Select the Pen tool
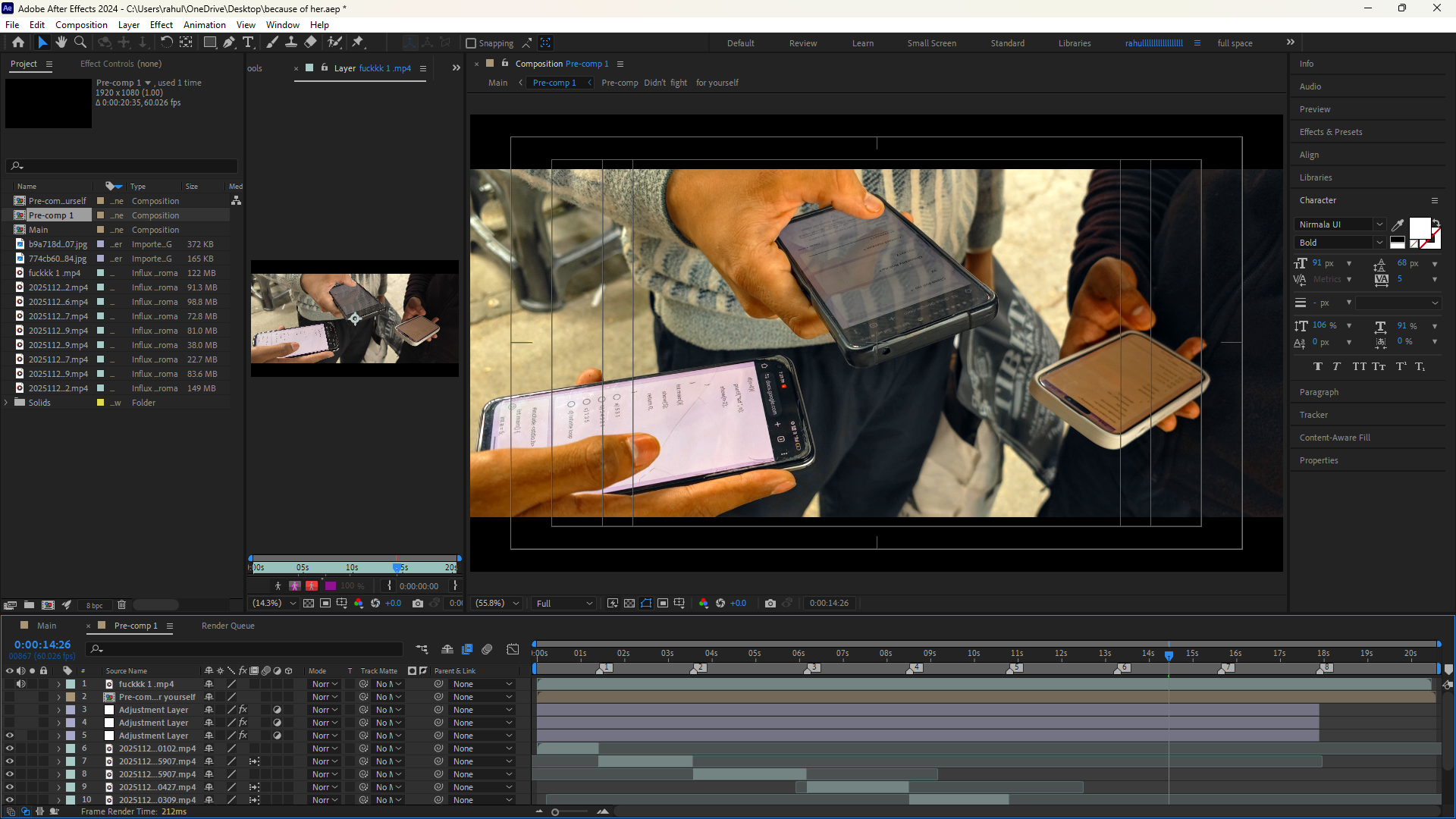This screenshot has height=819, width=1456. pyautogui.click(x=229, y=42)
